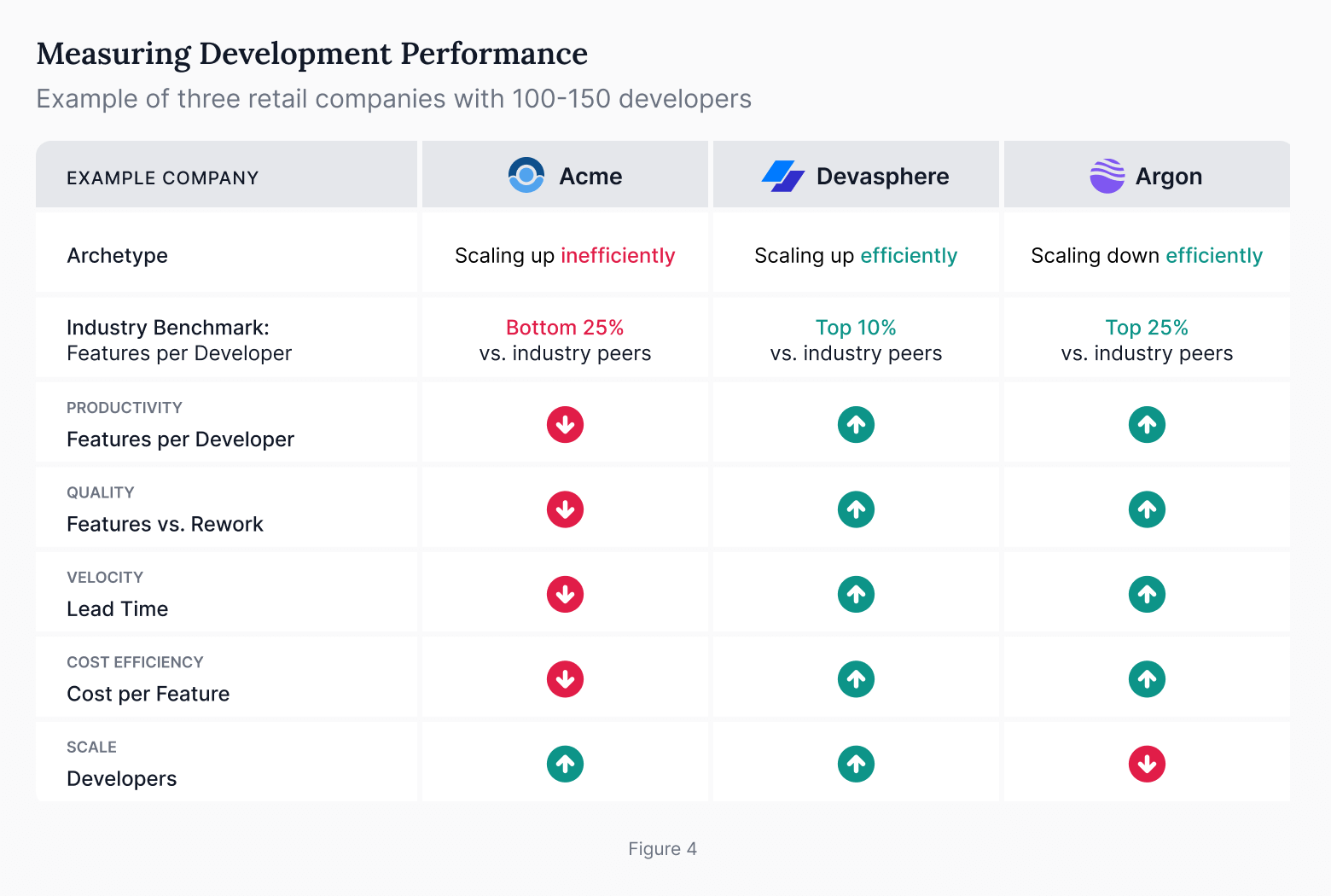This screenshot has height=896, width=1331.
Task: Select Argon's red Developers down arrow
Action: coord(1147,764)
